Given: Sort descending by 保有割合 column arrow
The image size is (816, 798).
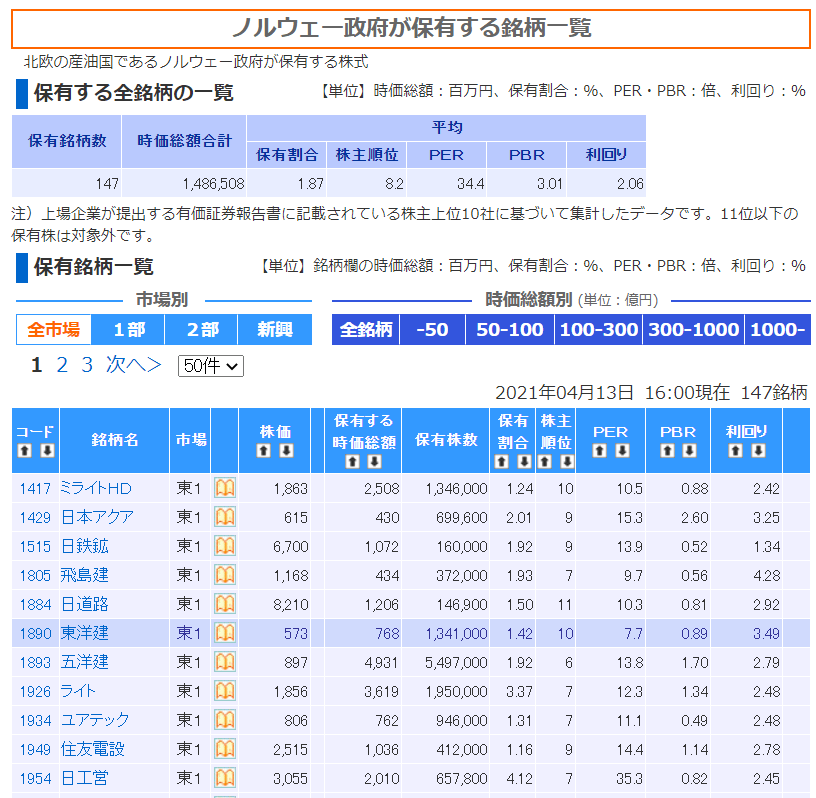Looking at the screenshot, I should (x=524, y=462).
